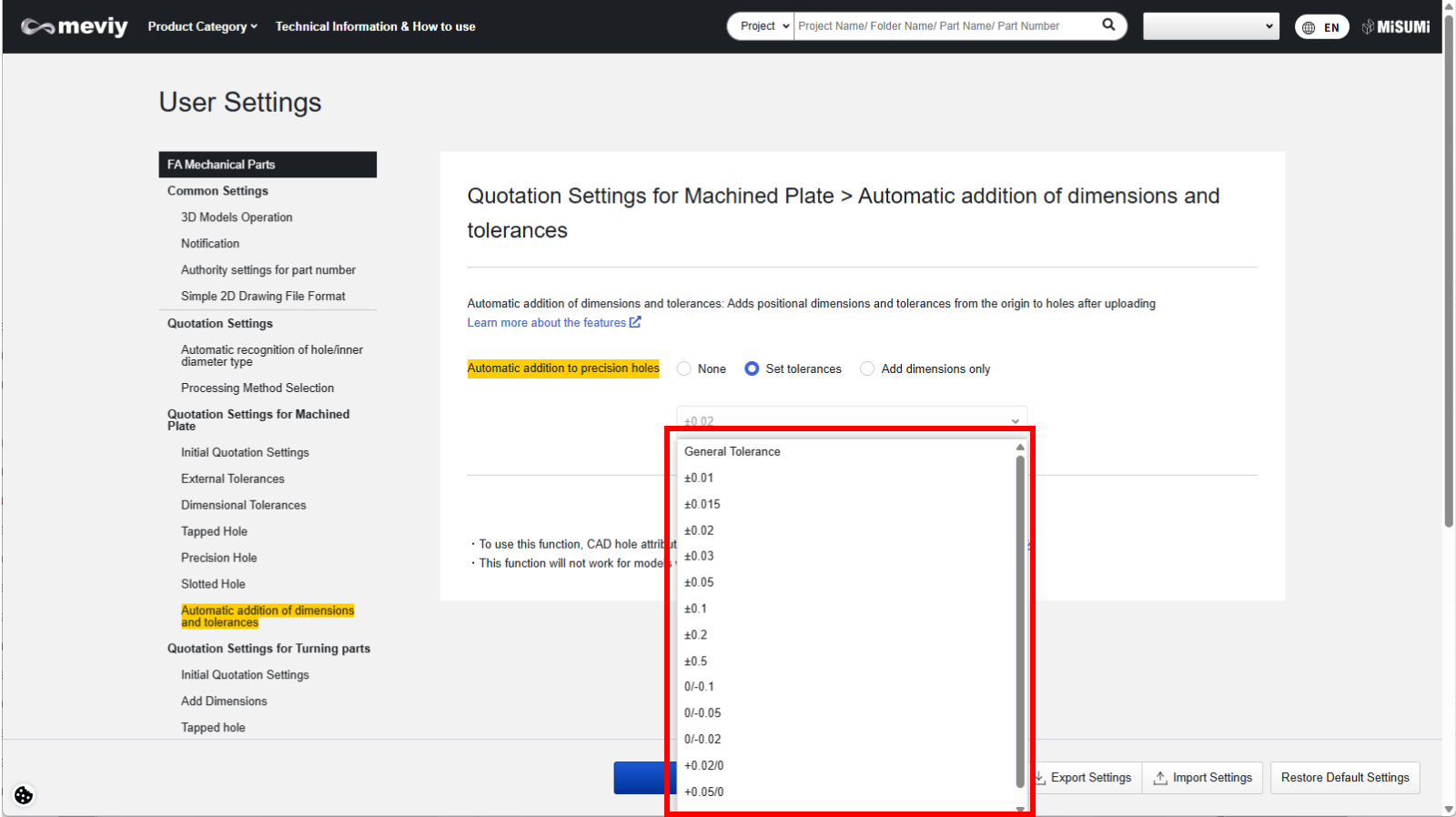Click the Import Settings upload icon
1456x817 pixels.
[x=1160, y=778]
